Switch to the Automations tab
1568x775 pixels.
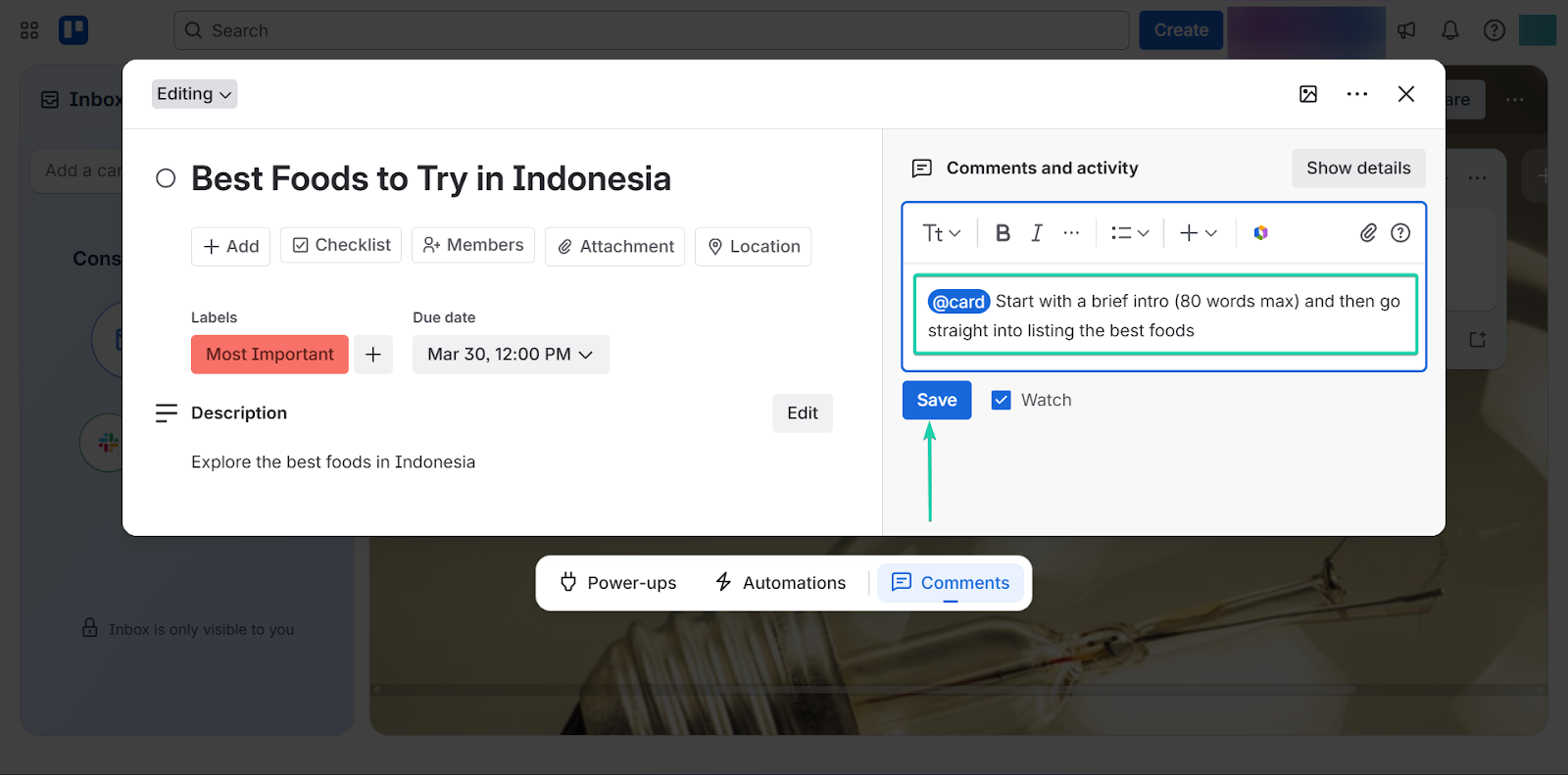[780, 583]
